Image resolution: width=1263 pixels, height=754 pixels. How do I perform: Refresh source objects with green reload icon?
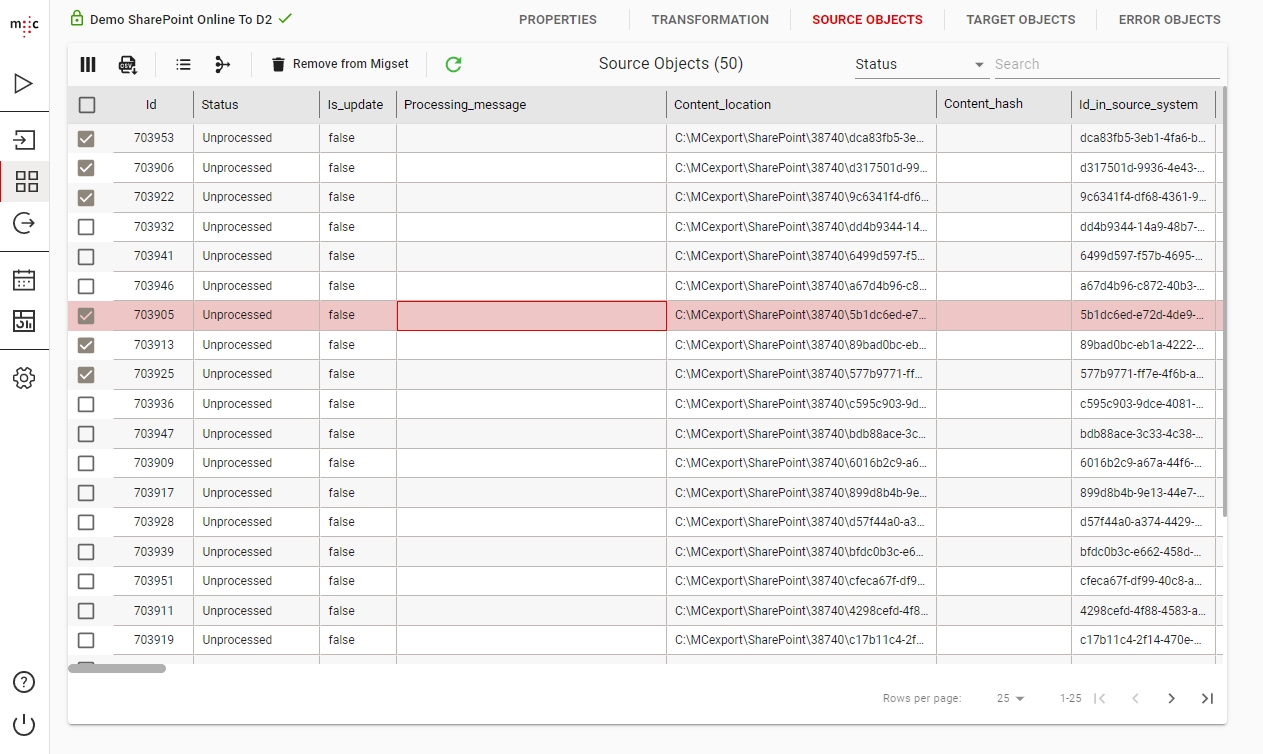(453, 65)
